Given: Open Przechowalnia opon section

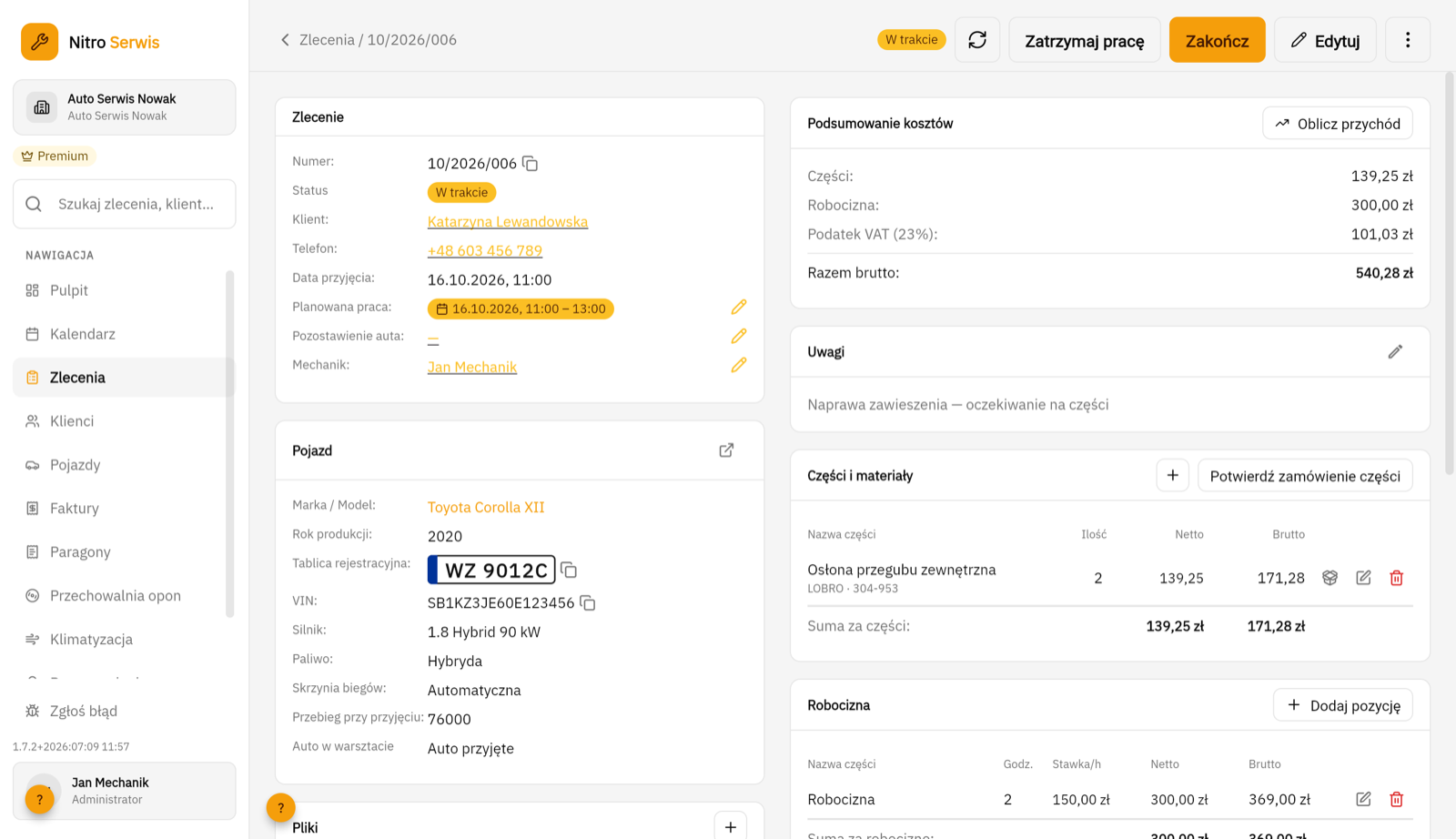Looking at the screenshot, I should (124, 596).
